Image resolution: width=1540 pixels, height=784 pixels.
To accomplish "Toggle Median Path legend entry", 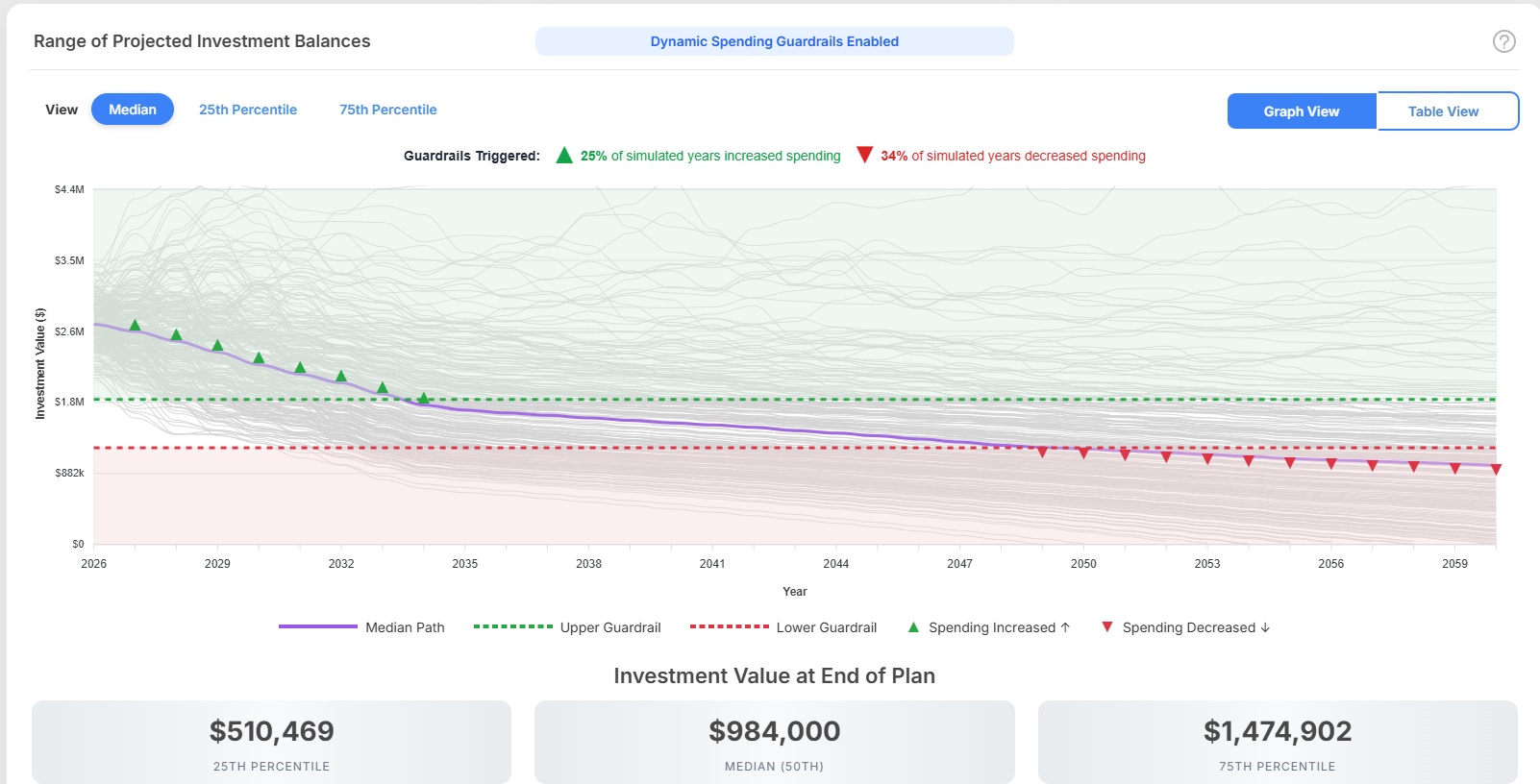I will click(362, 627).
